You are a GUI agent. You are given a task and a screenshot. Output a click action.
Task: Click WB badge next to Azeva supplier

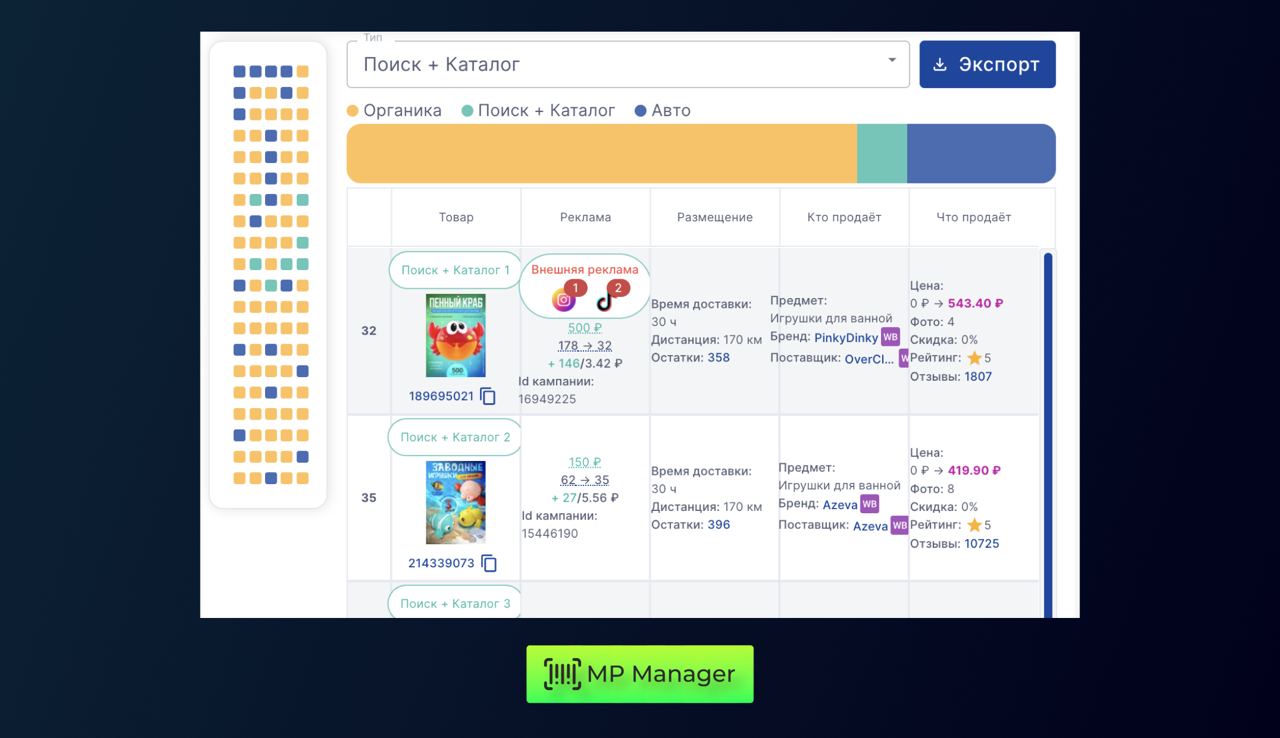pyautogui.click(x=899, y=525)
